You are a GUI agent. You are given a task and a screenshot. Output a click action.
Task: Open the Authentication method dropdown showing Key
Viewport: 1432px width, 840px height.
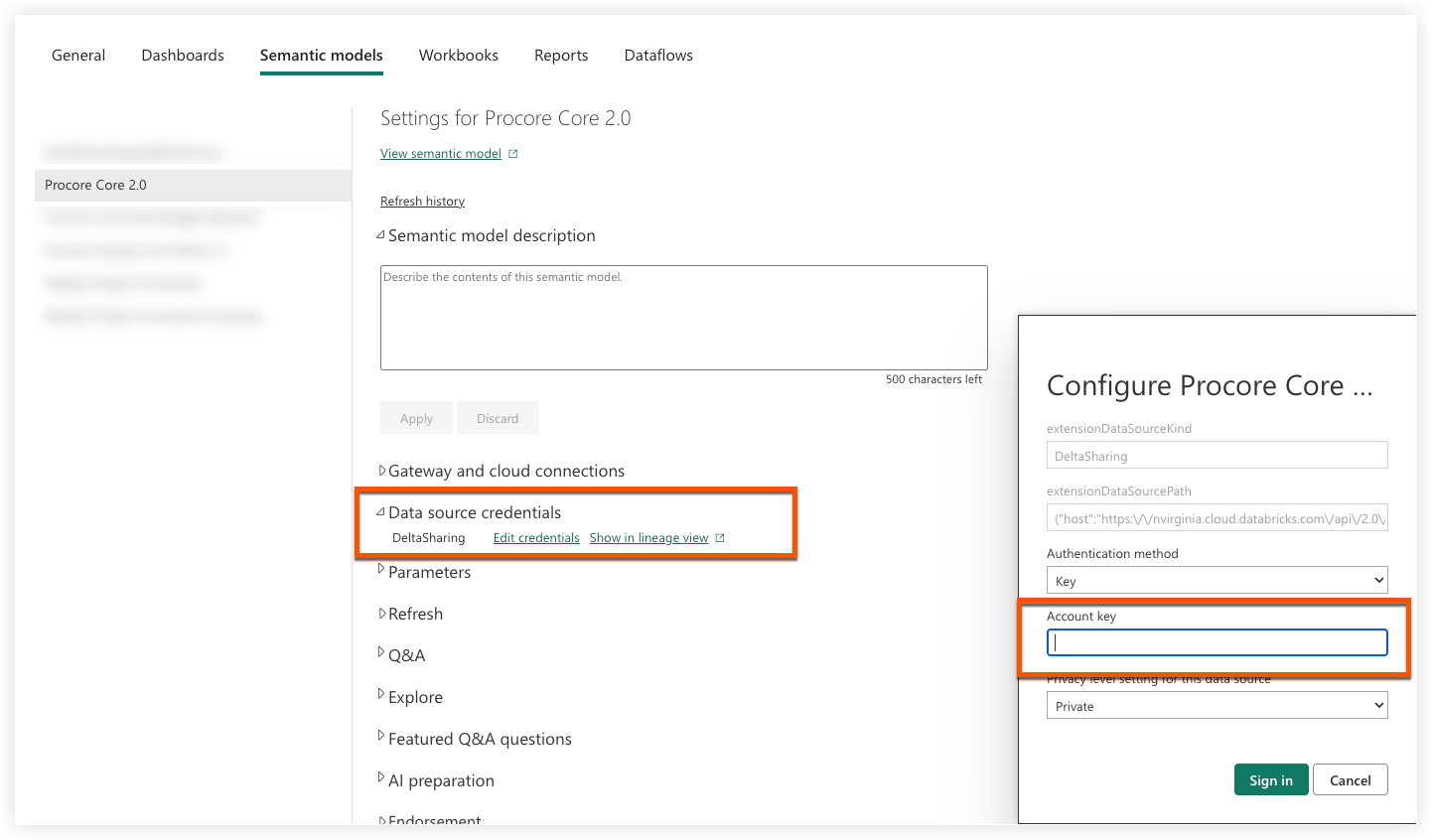click(x=1217, y=579)
